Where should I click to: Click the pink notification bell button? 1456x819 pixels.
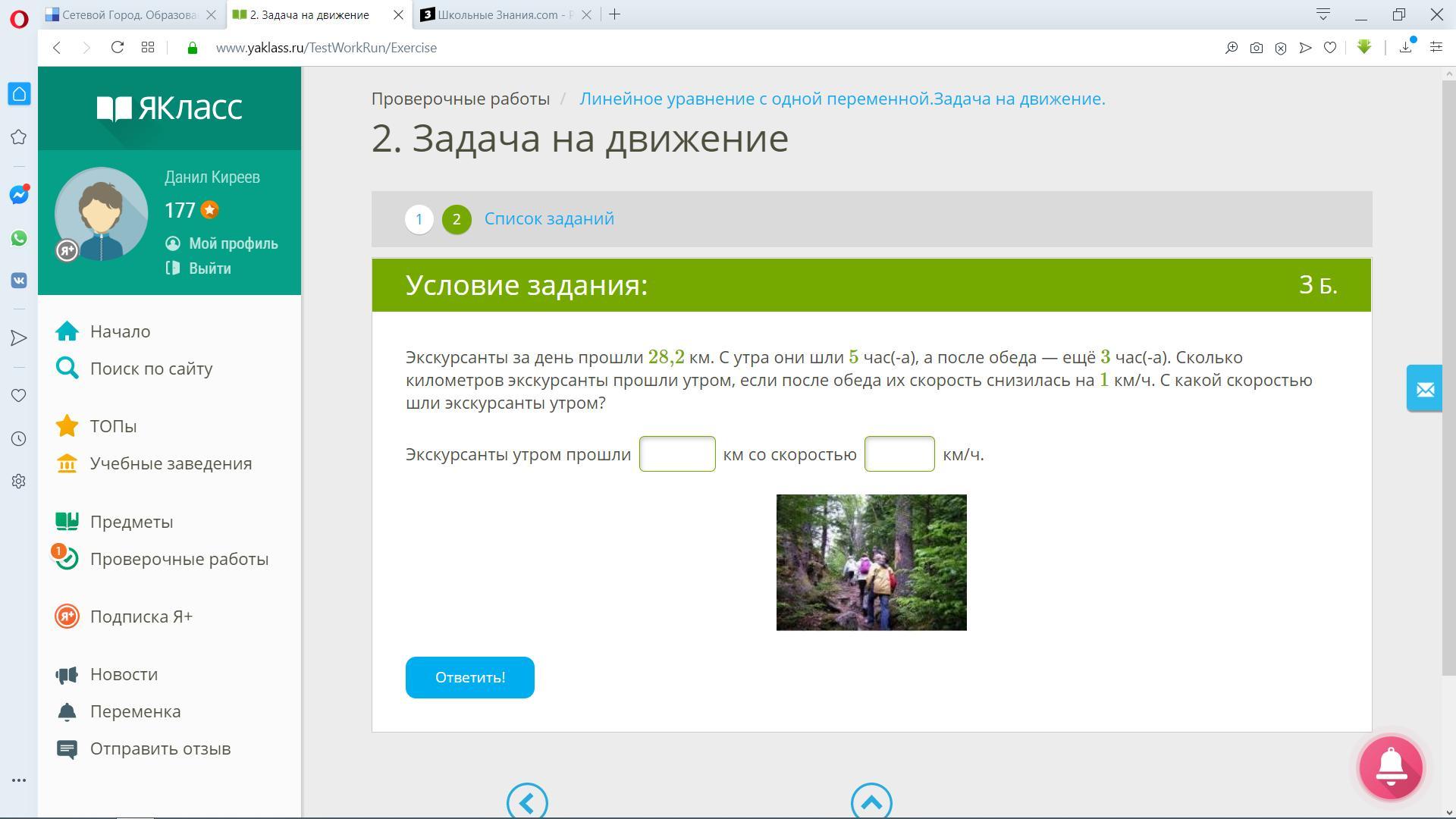click(x=1391, y=767)
